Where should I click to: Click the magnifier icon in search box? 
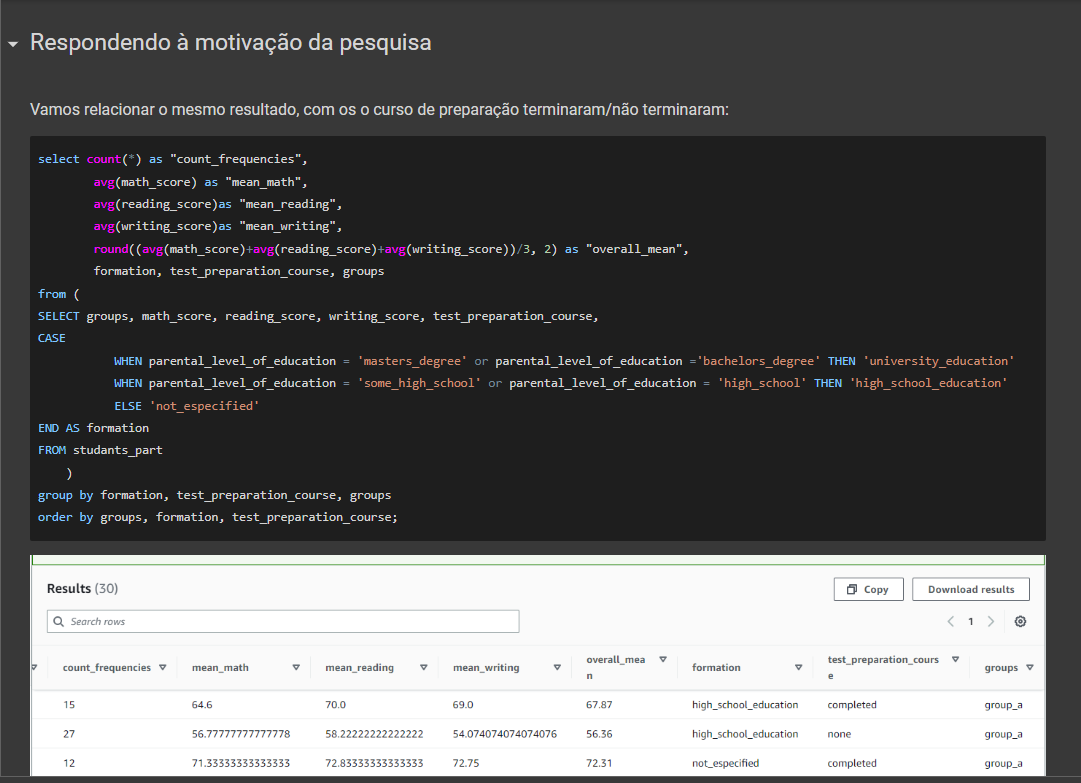59,621
